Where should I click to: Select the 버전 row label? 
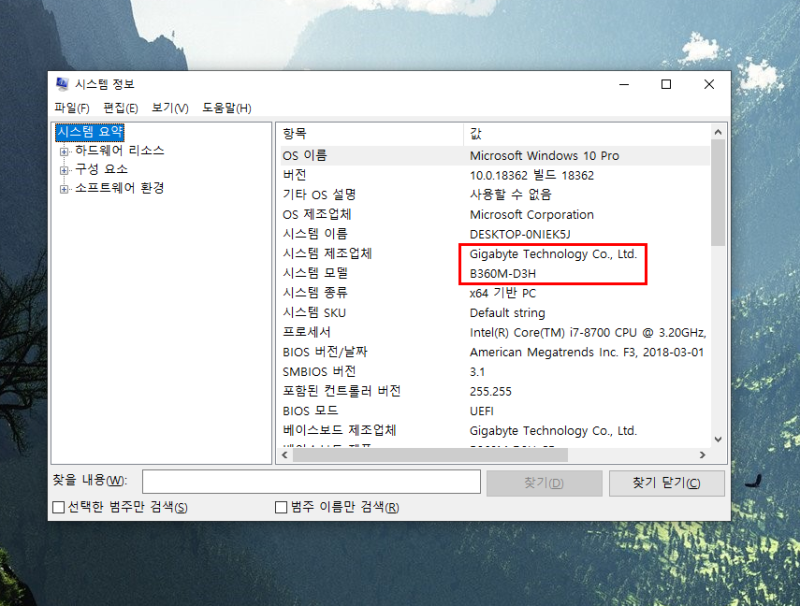click(x=294, y=175)
